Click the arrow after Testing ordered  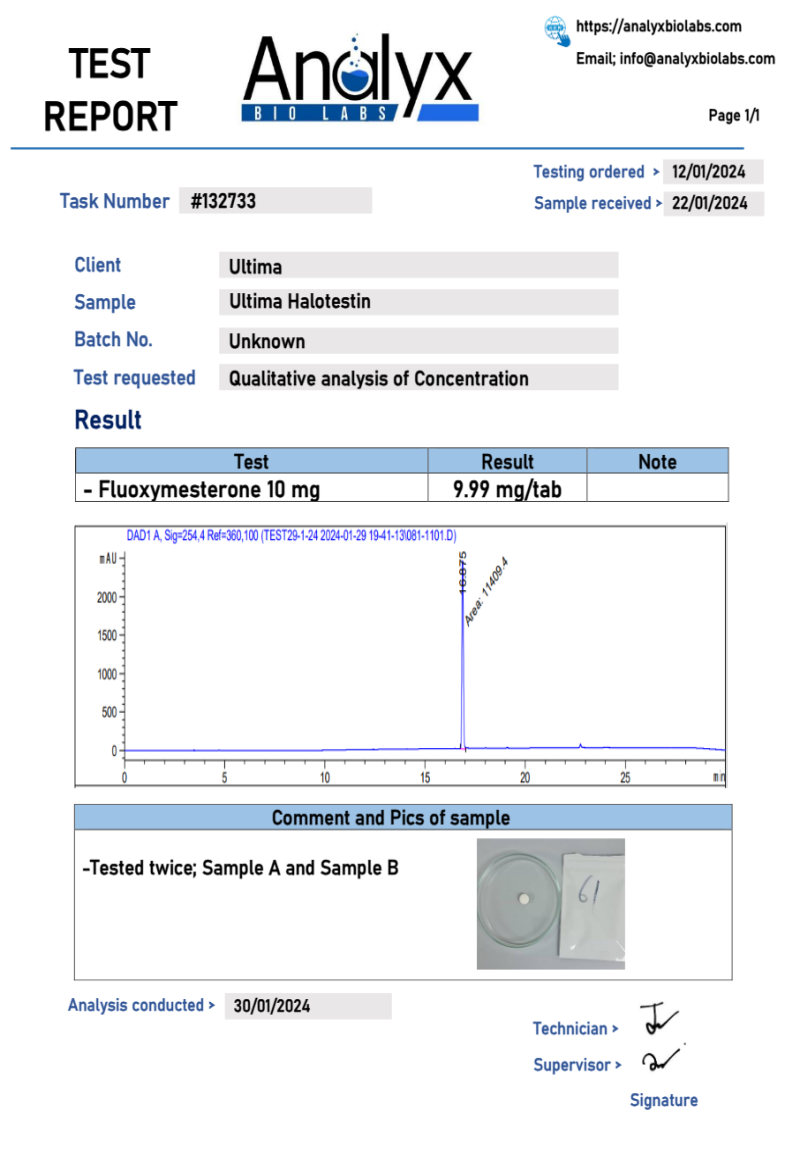click(655, 172)
